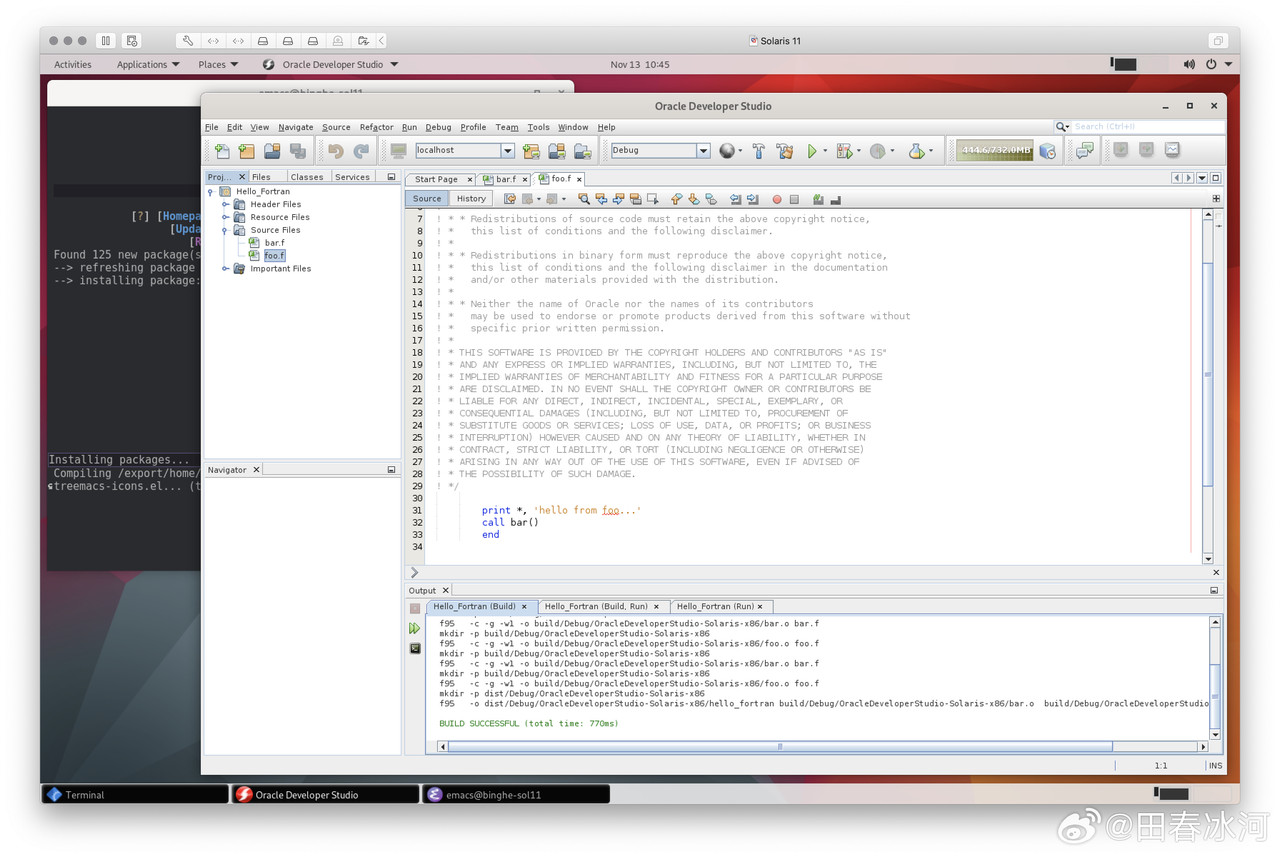Screen dimensions: 1280x857
Task: Open the localhost build host dropdown
Action: click(x=508, y=150)
